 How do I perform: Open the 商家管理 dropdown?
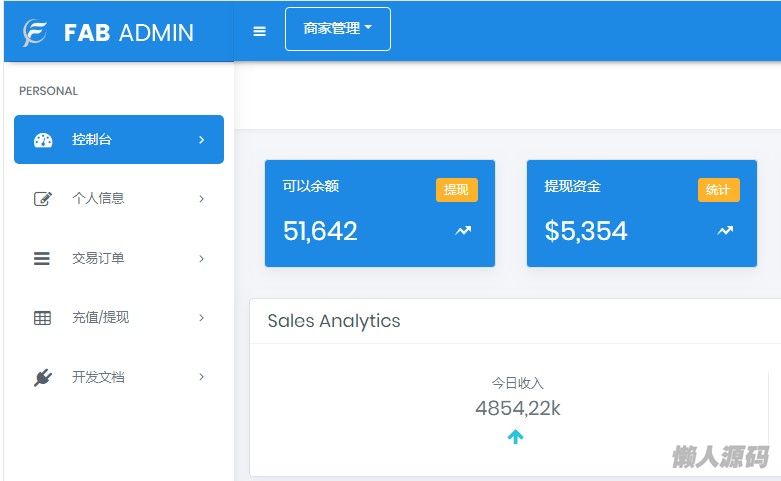tap(338, 29)
